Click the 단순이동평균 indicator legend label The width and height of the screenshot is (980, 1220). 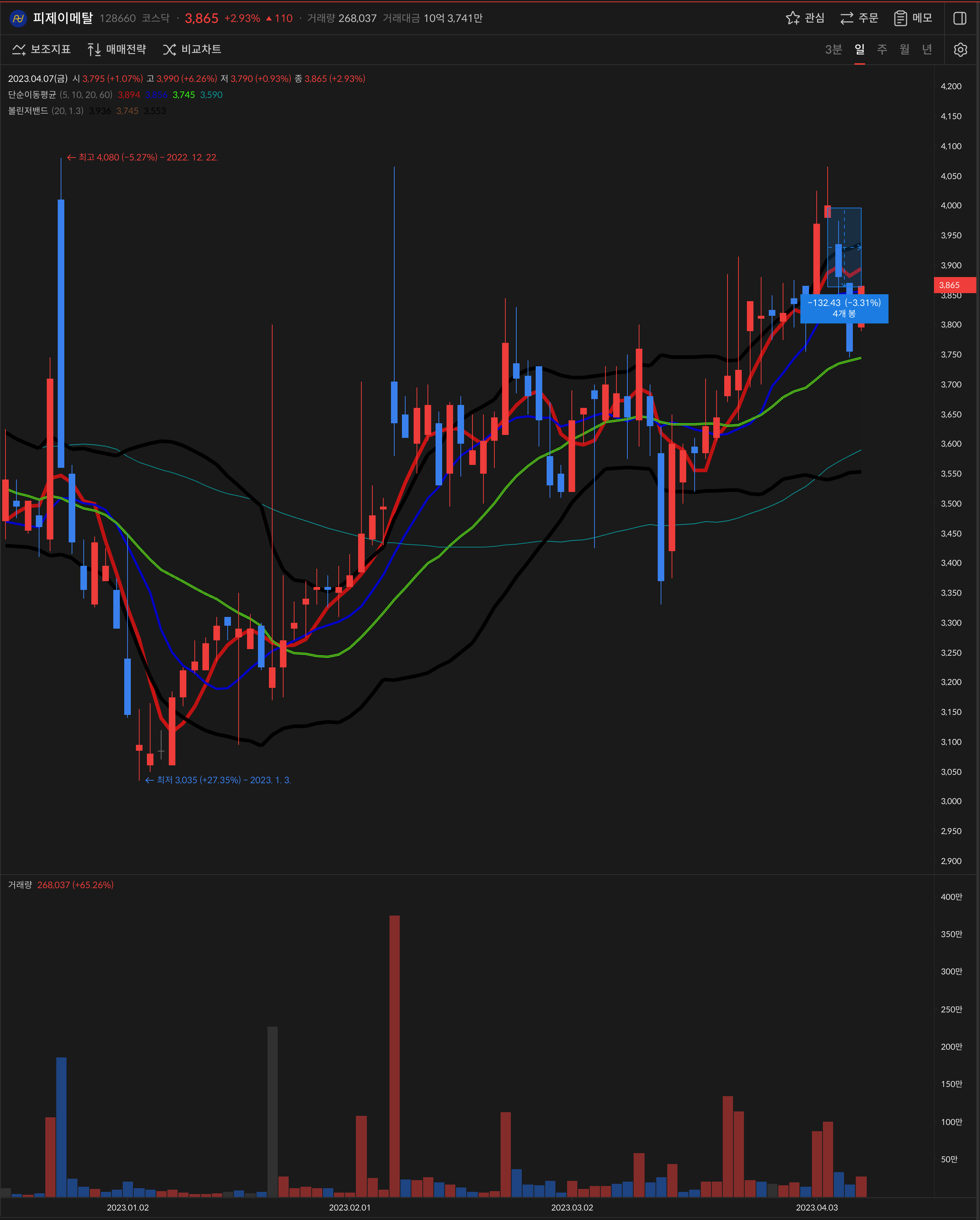[32, 95]
